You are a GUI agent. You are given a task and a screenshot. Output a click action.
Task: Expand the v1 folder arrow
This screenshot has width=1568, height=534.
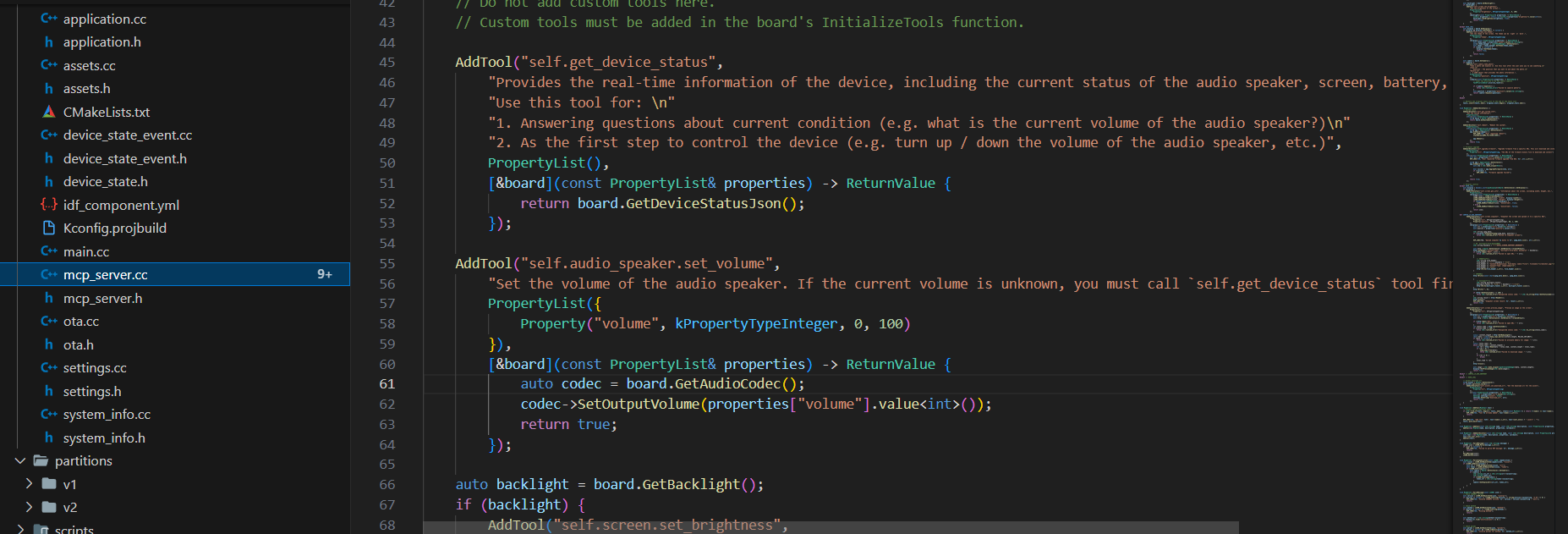[29, 484]
